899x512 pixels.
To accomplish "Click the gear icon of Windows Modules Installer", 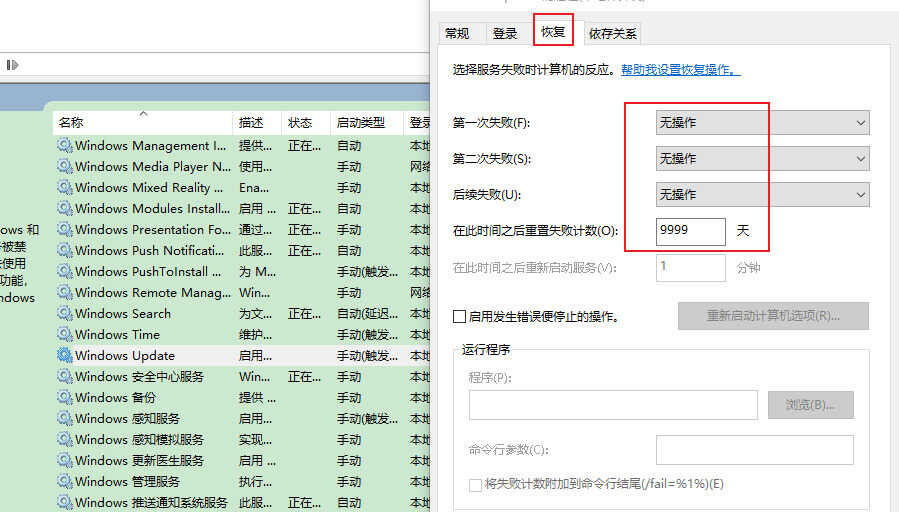I will tap(65, 208).
